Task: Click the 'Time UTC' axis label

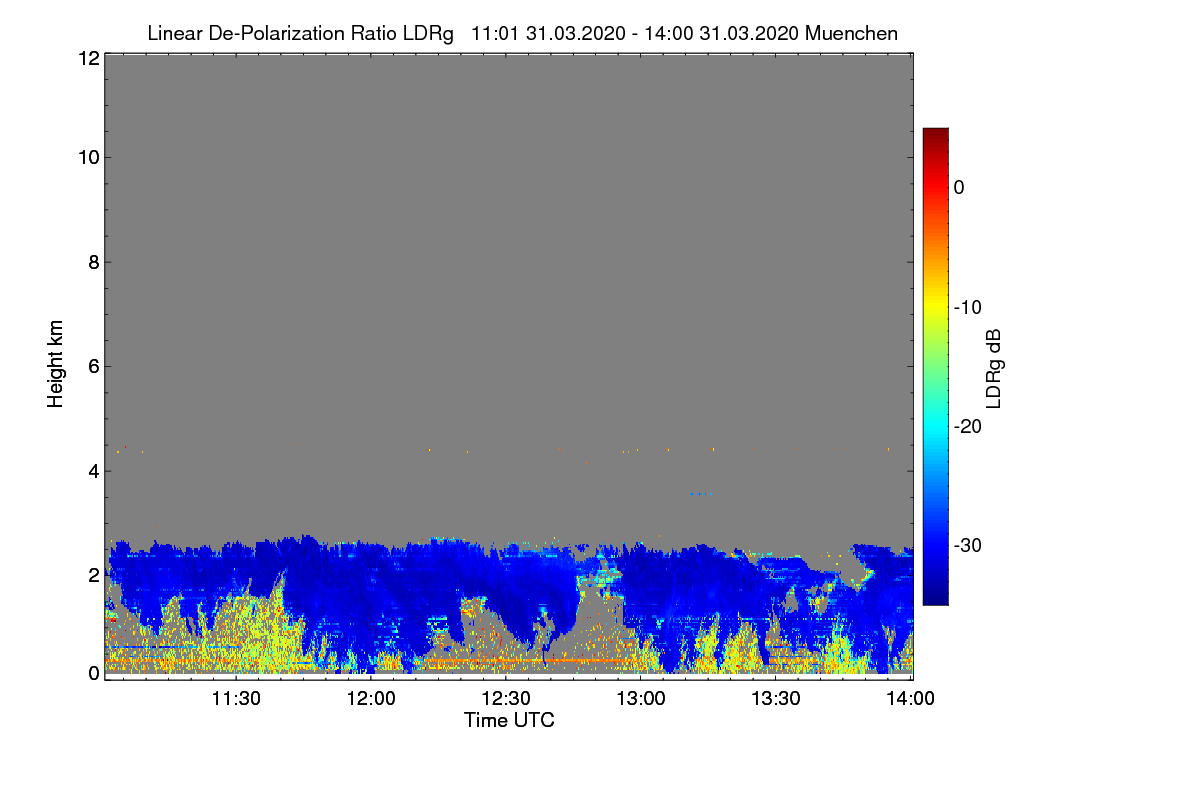Action: pyautogui.click(x=509, y=720)
